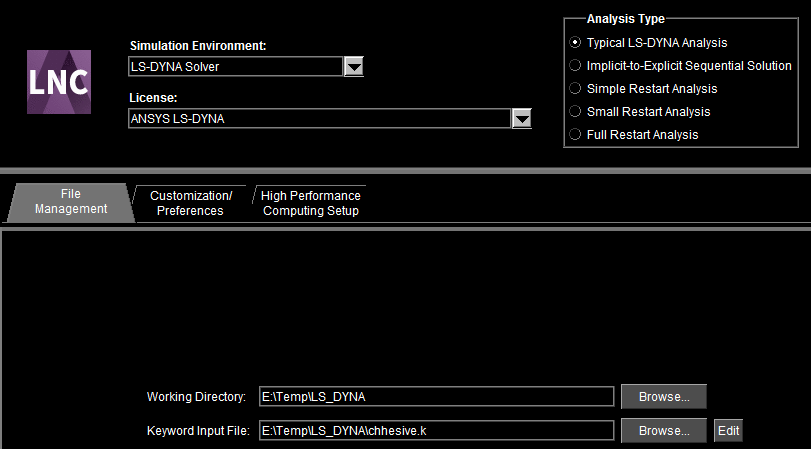Go to High Performance Computing Setup tab
The image size is (811, 449).
click(310, 203)
